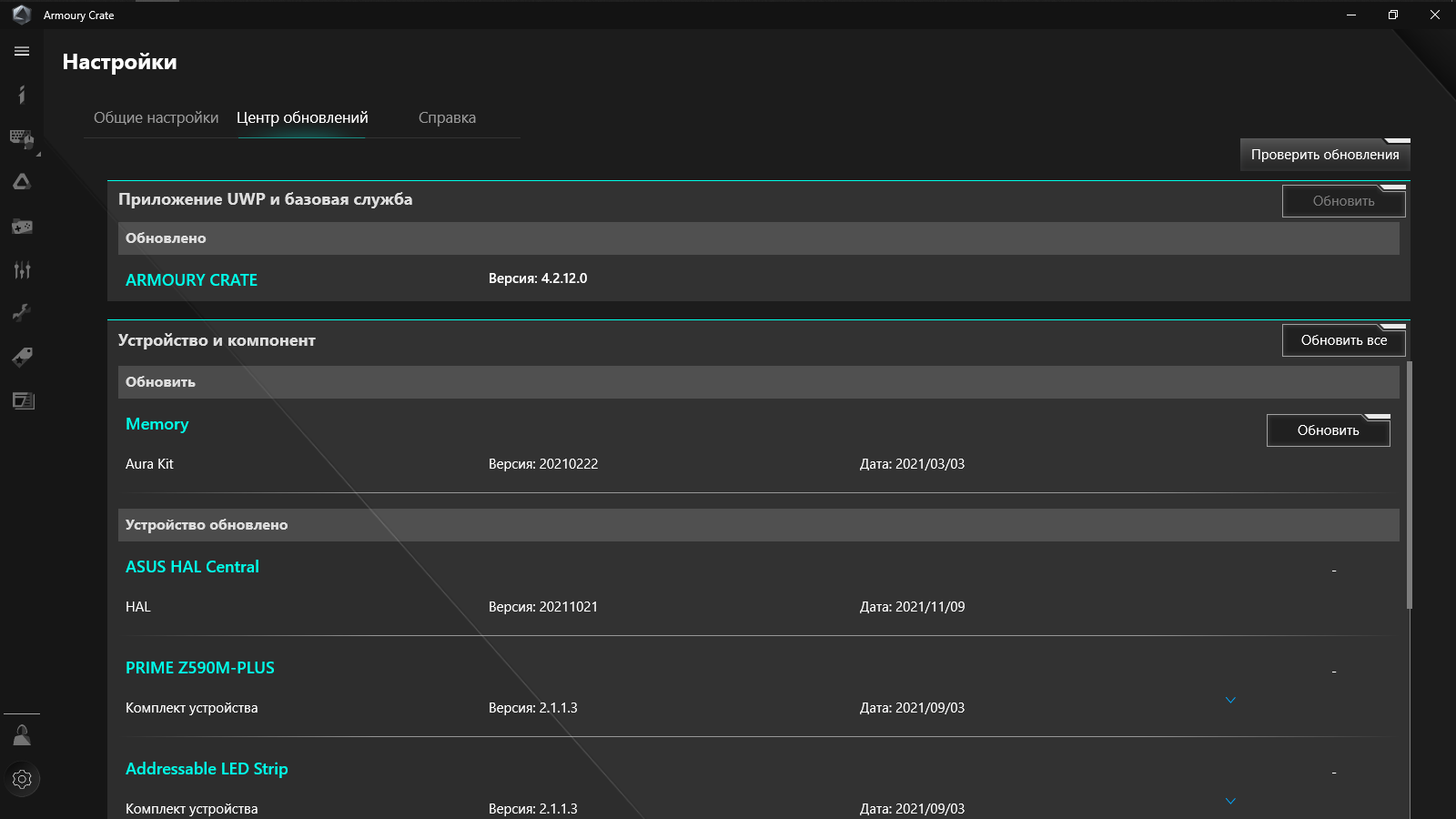The width and height of the screenshot is (1456, 819).
Task: Click Aura Kit label
Action: click(149, 464)
